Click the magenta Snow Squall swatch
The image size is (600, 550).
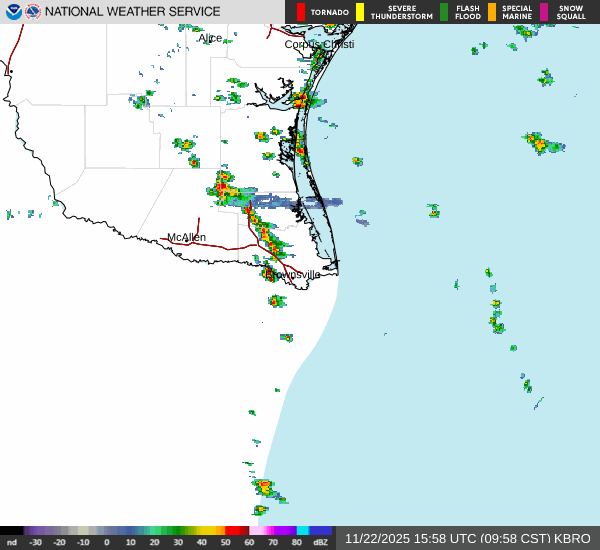point(544,12)
